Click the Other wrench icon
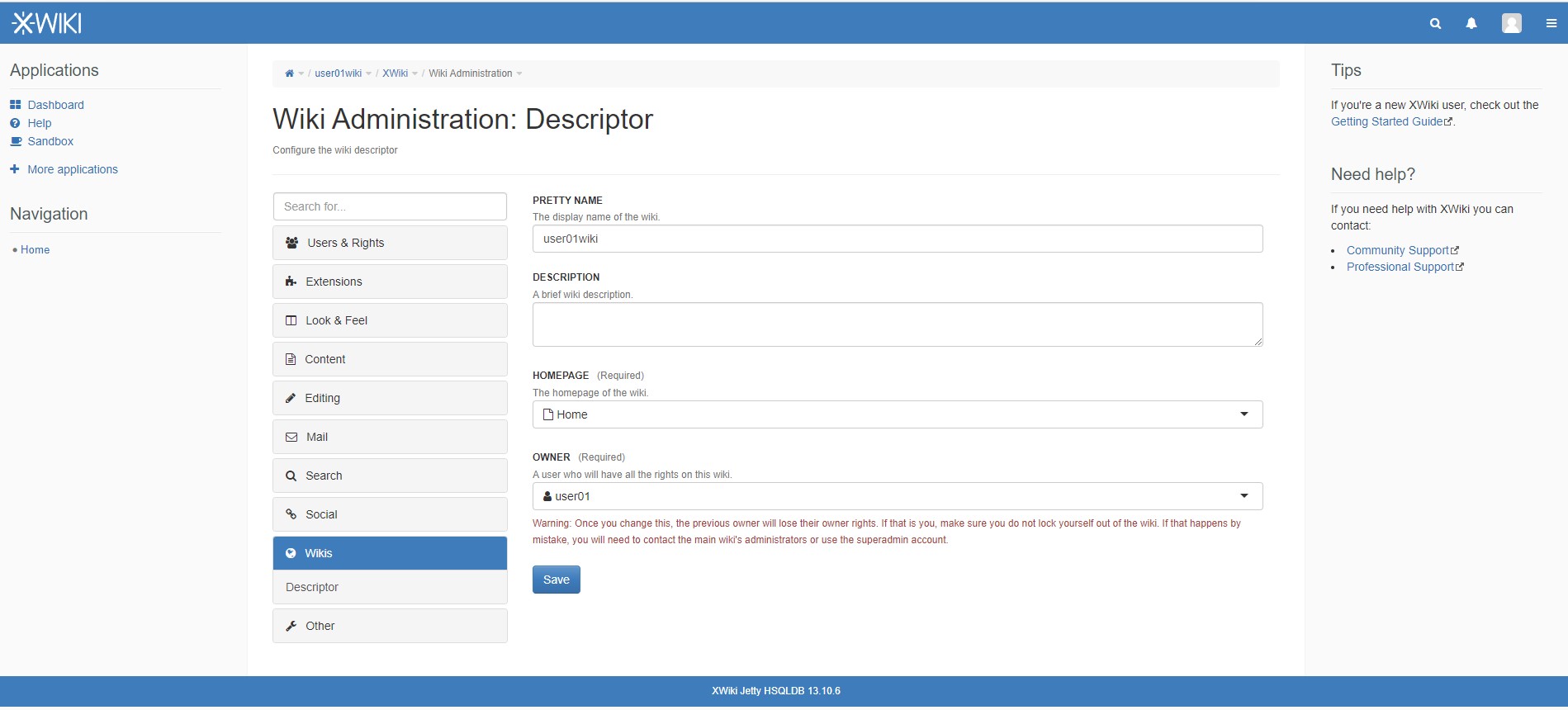This screenshot has height=710, width=1568. (x=291, y=626)
